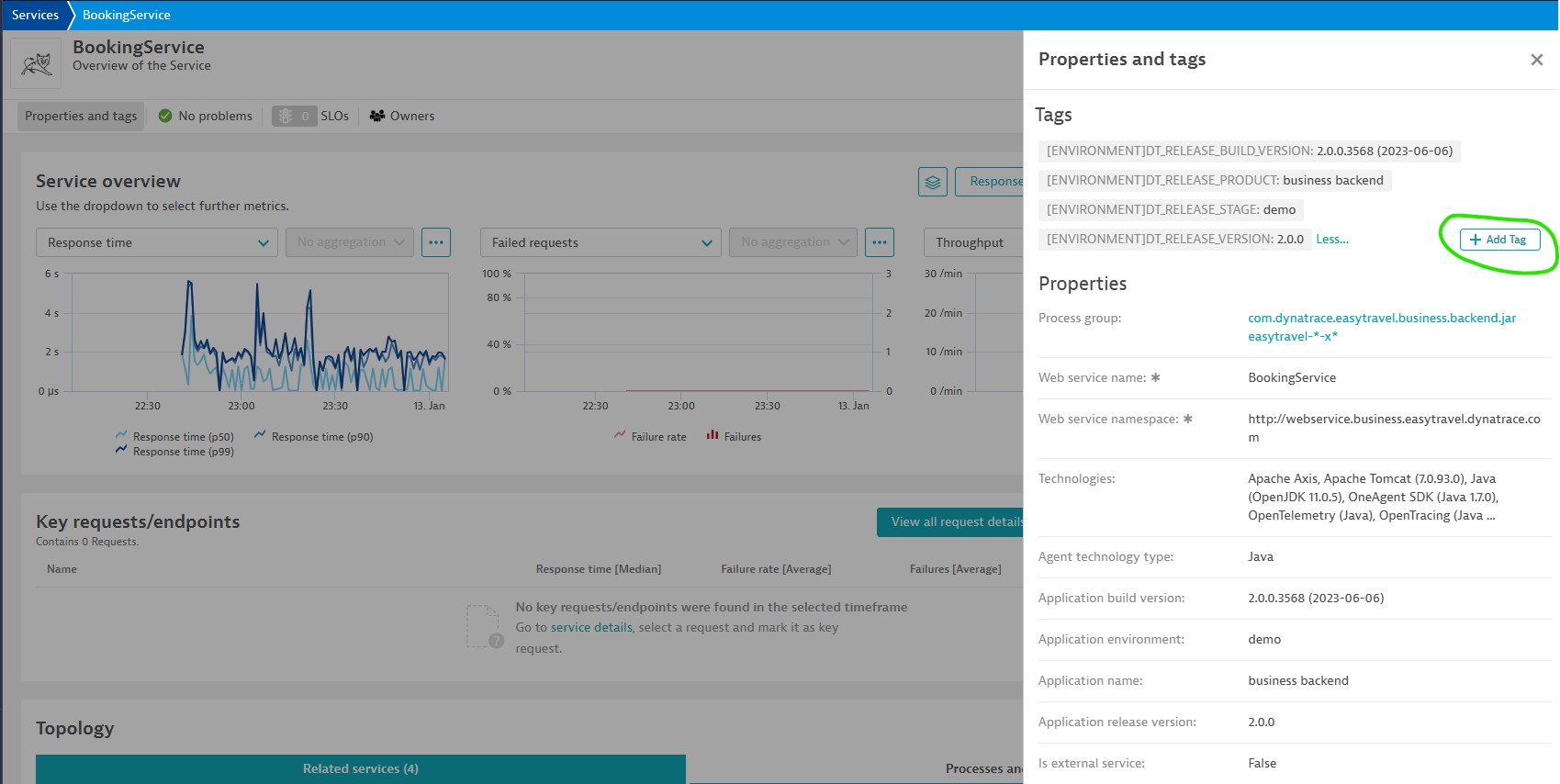Open the three-dot menu beside Failed requests chart
Image resolution: width=1560 pixels, height=784 pixels.
(880, 242)
